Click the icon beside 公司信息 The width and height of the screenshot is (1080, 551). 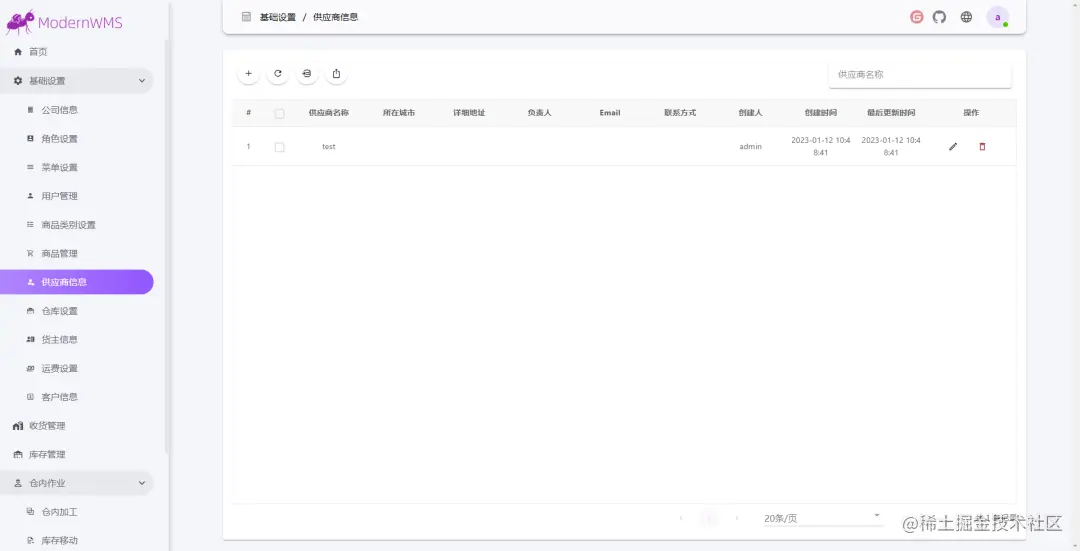pyautogui.click(x=30, y=110)
